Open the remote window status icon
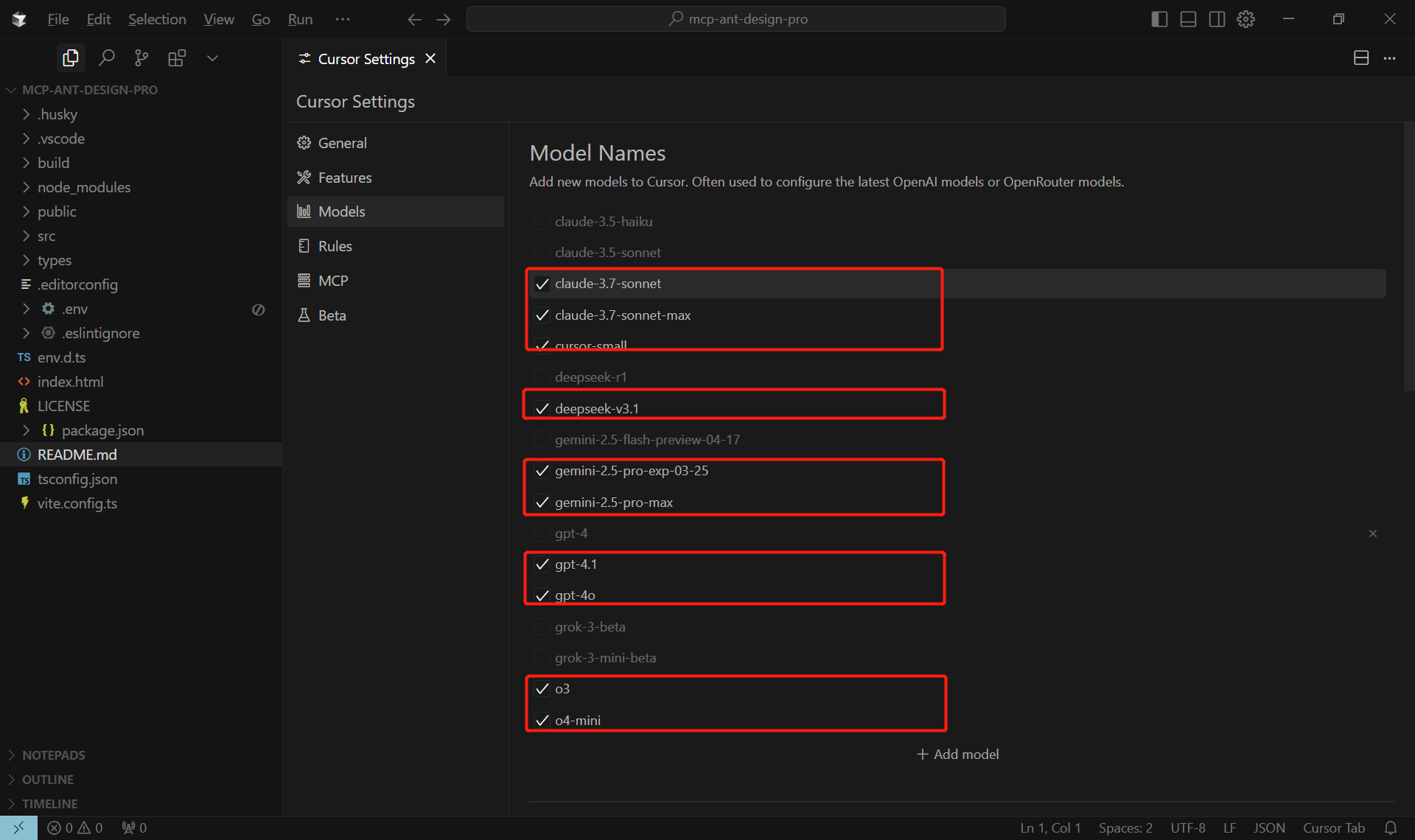The image size is (1415, 840). [x=18, y=827]
